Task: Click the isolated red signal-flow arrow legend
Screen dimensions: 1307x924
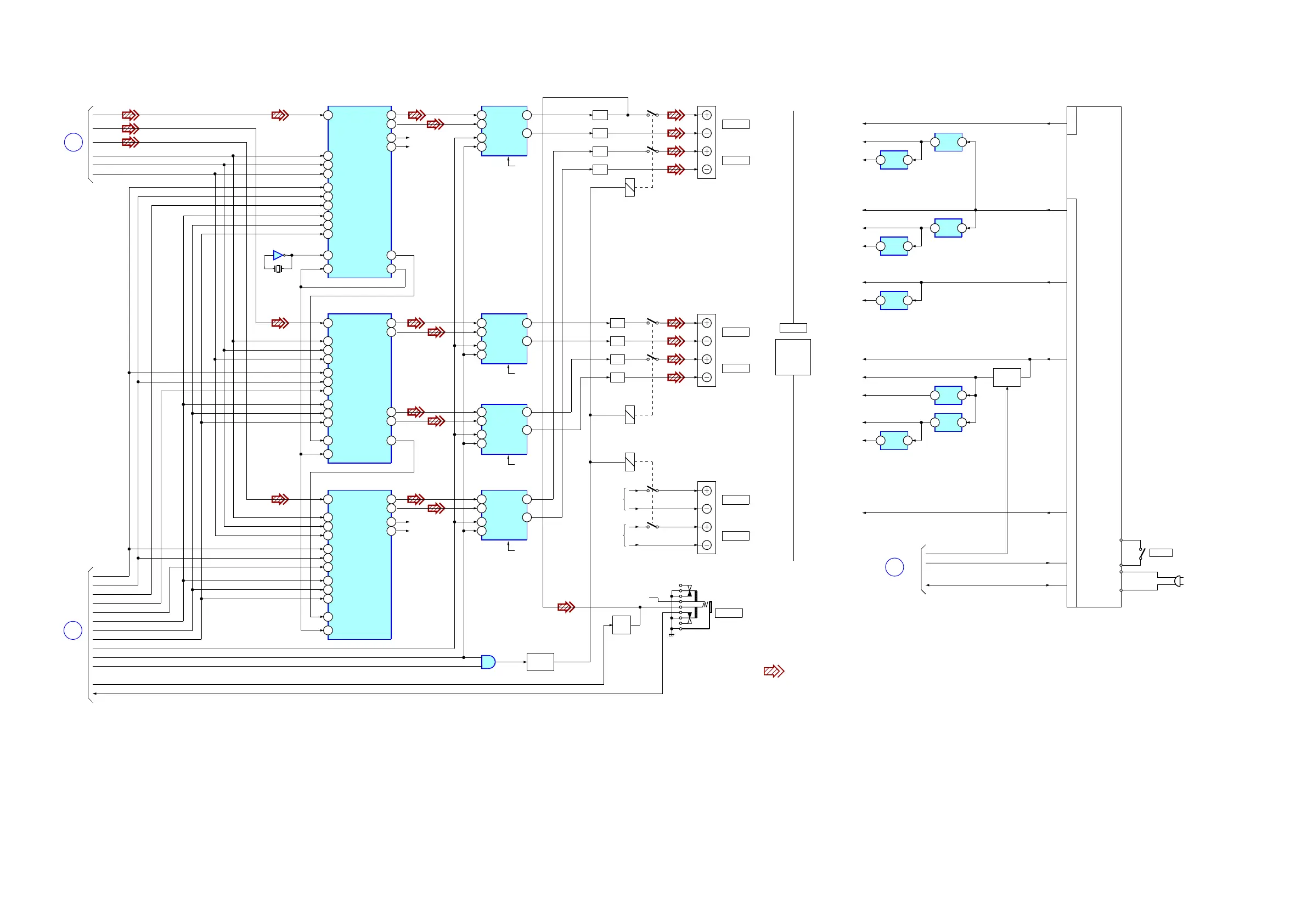Action: [x=774, y=671]
